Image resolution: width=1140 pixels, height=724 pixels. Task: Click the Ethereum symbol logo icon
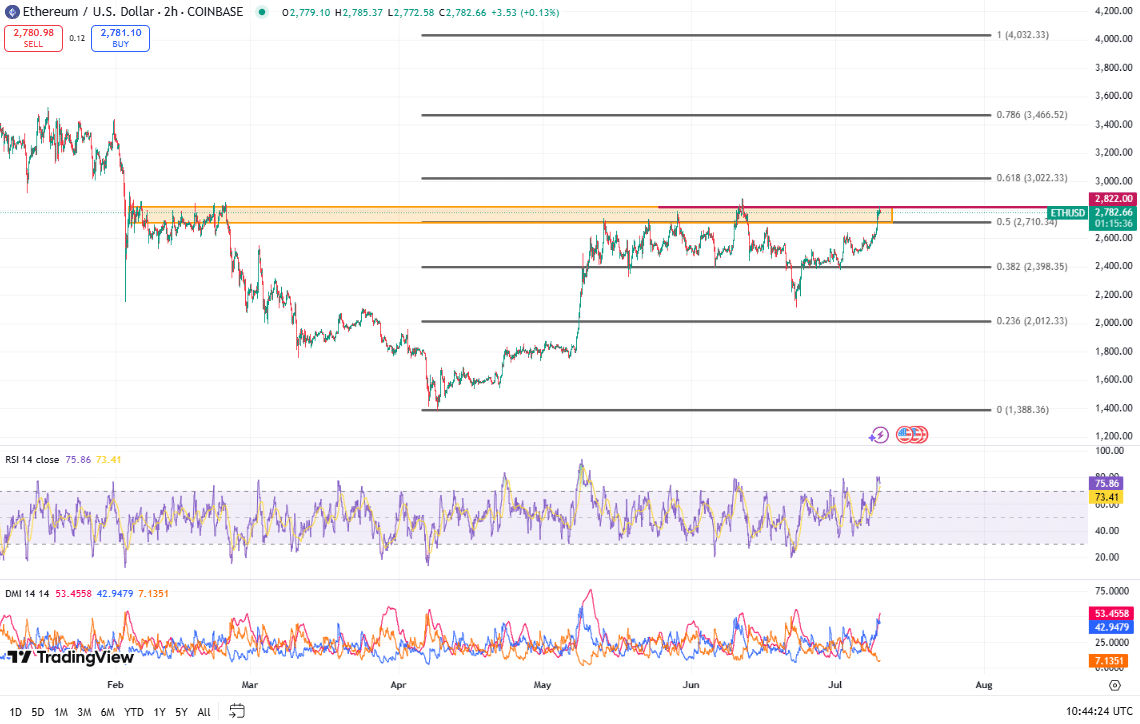[x=12, y=12]
